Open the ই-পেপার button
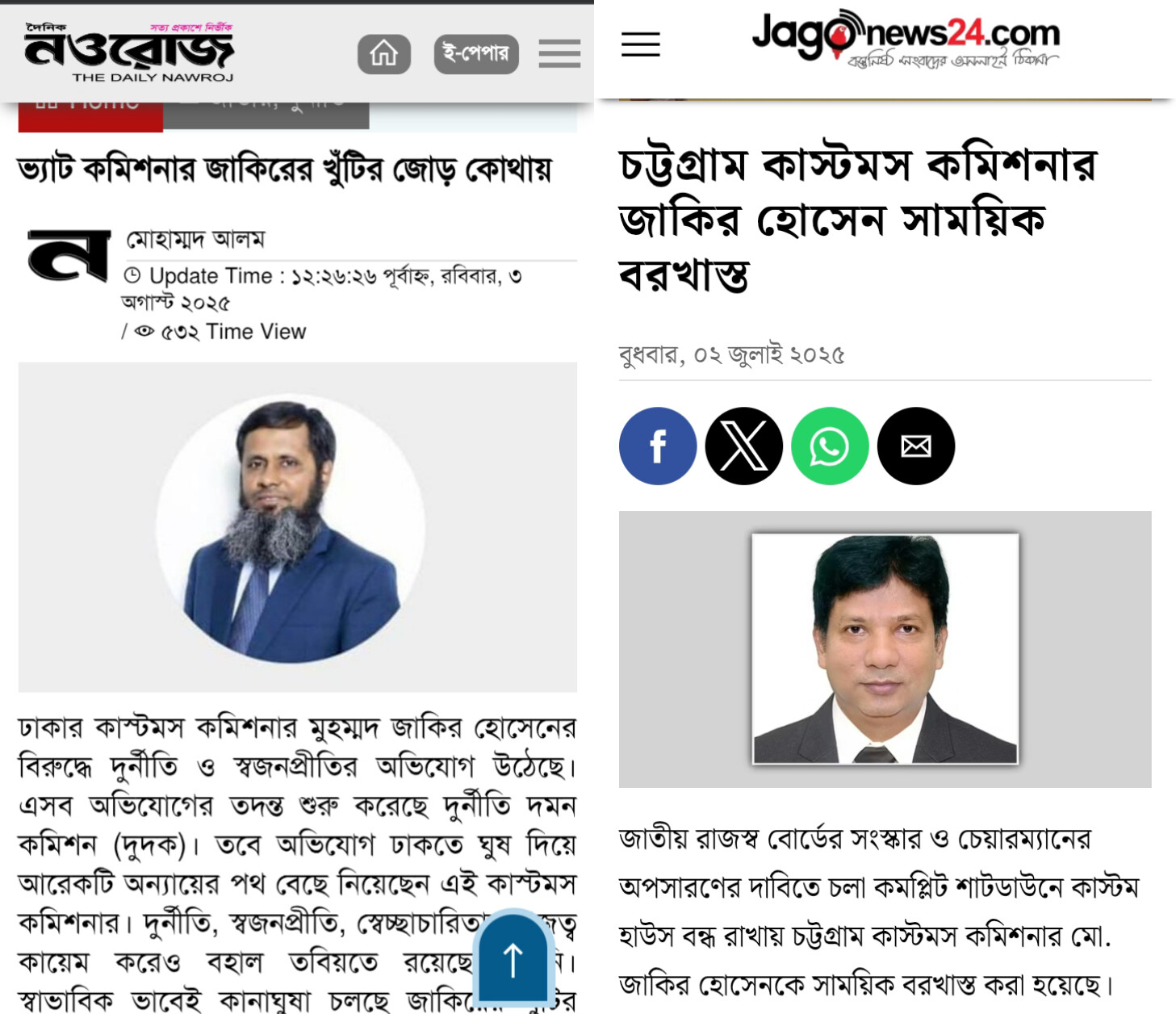This screenshot has height=1014, width=1176. [x=476, y=54]
